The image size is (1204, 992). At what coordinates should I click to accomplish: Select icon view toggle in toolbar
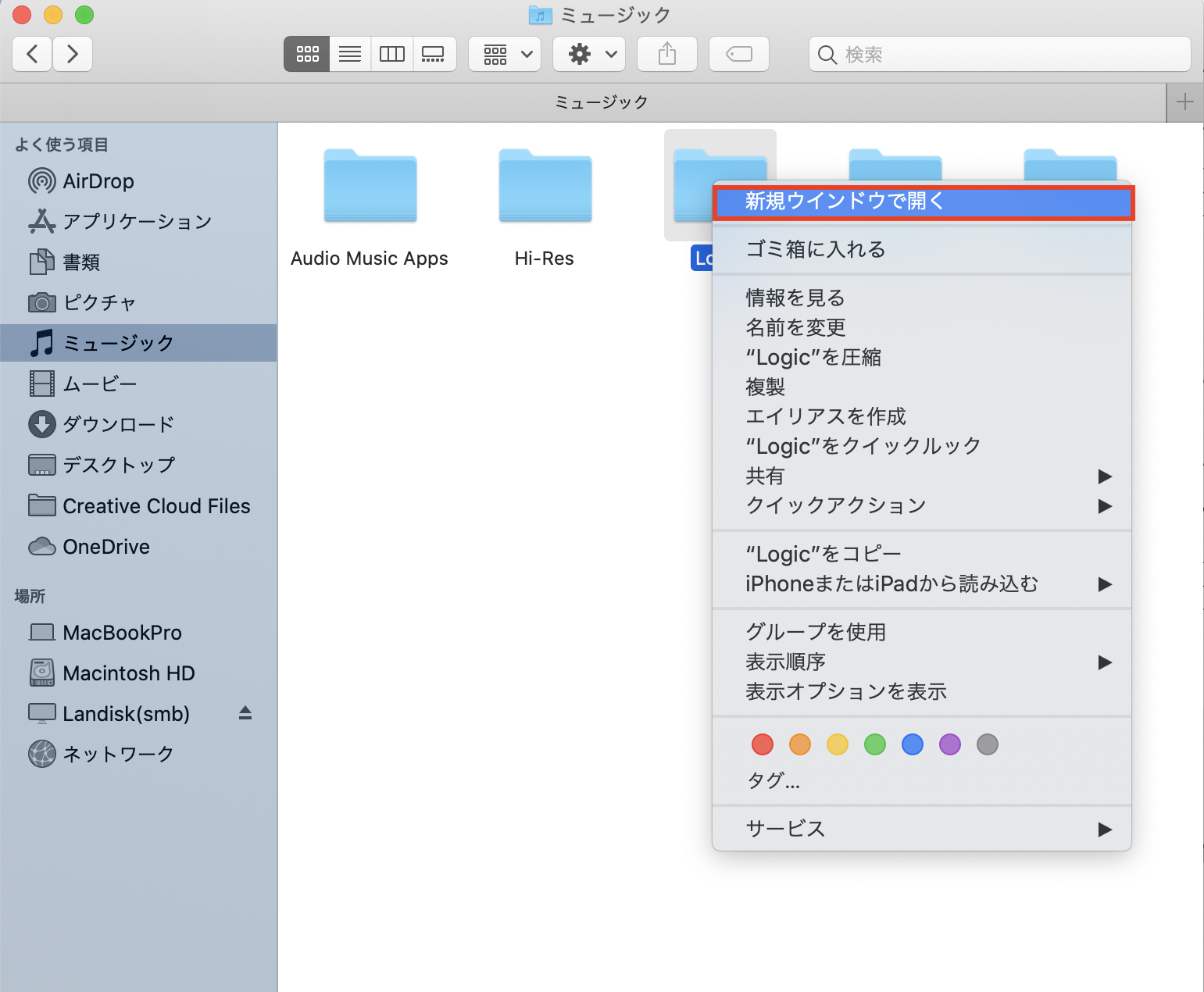pos(307,54)
